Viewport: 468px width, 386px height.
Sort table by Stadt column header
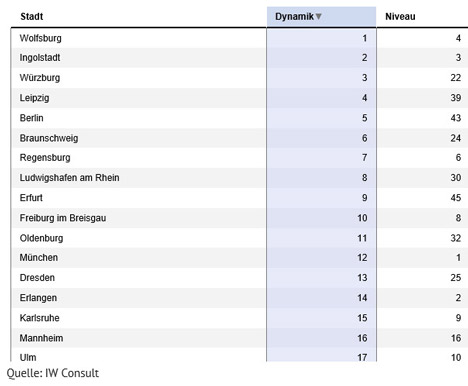click(32, 16)
